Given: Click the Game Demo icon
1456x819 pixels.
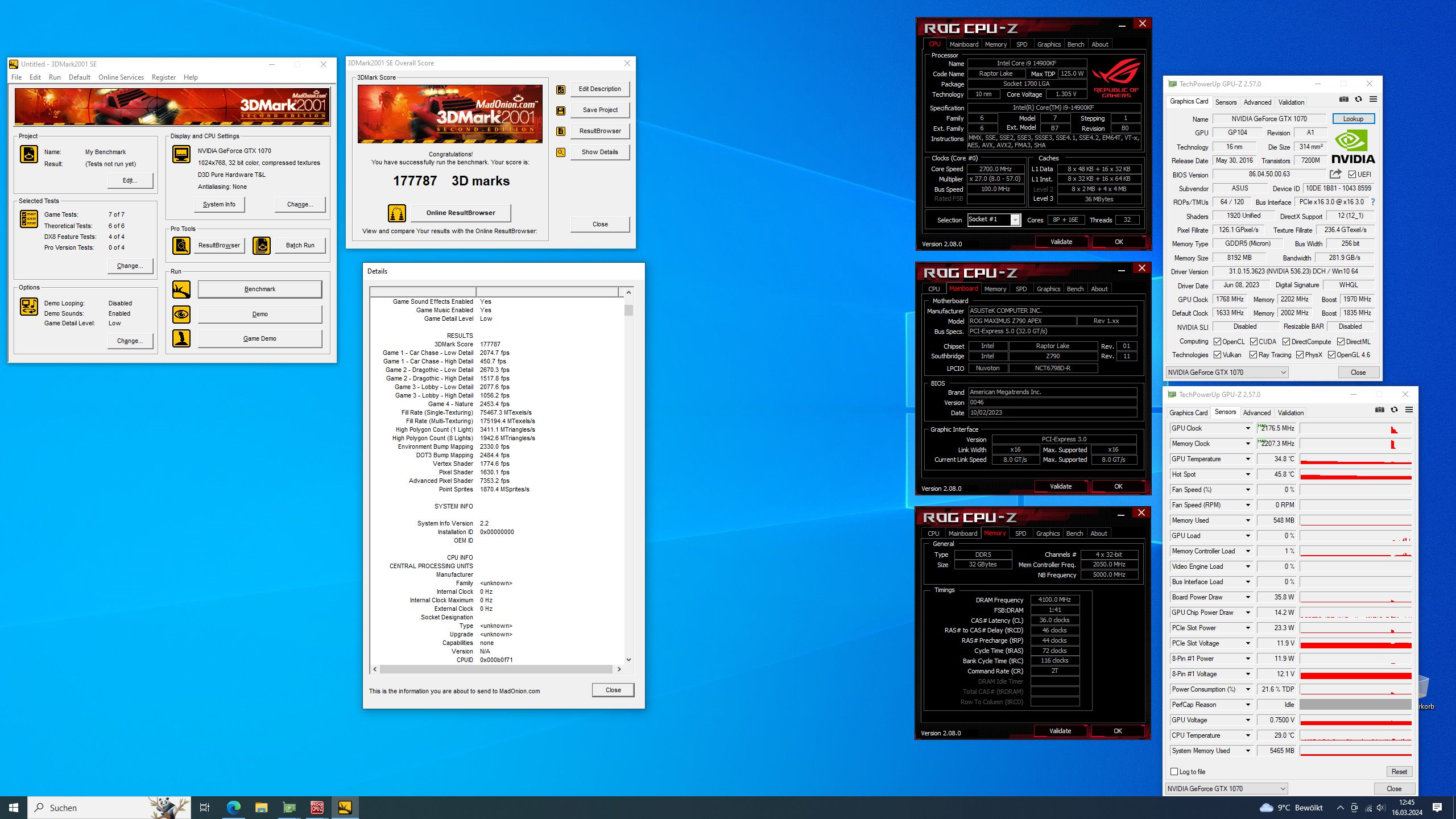Looking at the screenshot, I should click(x=181, y=338).
